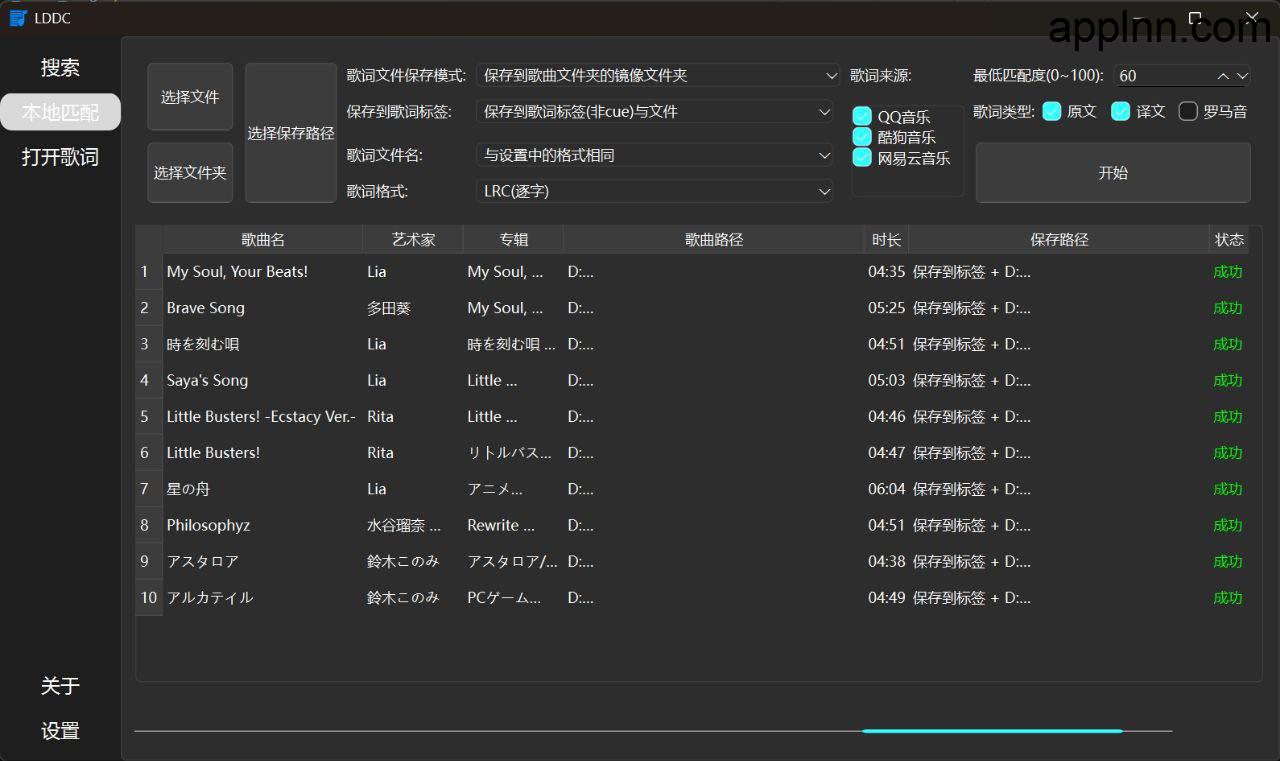Click the 06:04 duration cell
1280x761 pixels.
pos(886,489)
